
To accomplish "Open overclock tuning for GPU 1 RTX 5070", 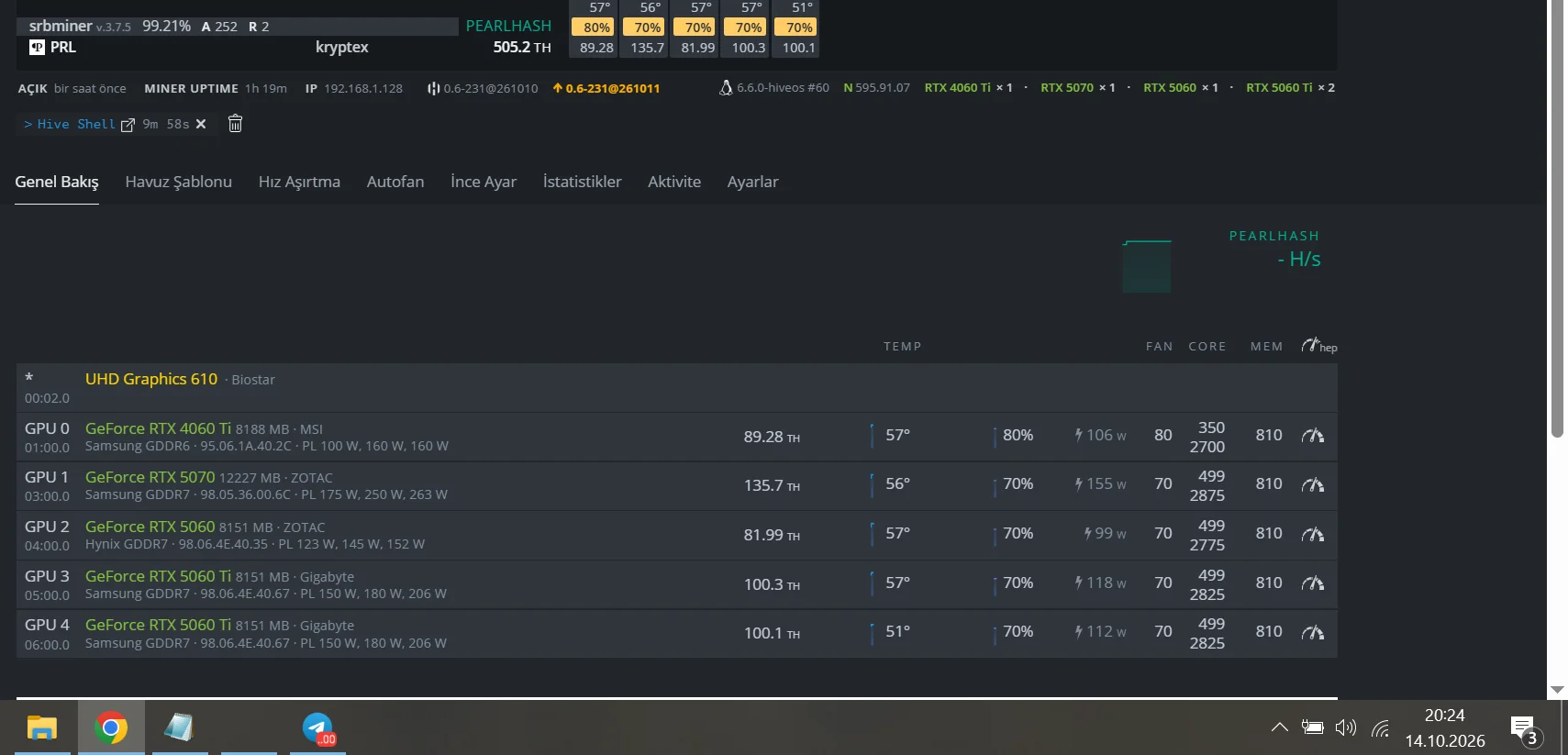I will pyautogui.click(x=1313, y=484).
